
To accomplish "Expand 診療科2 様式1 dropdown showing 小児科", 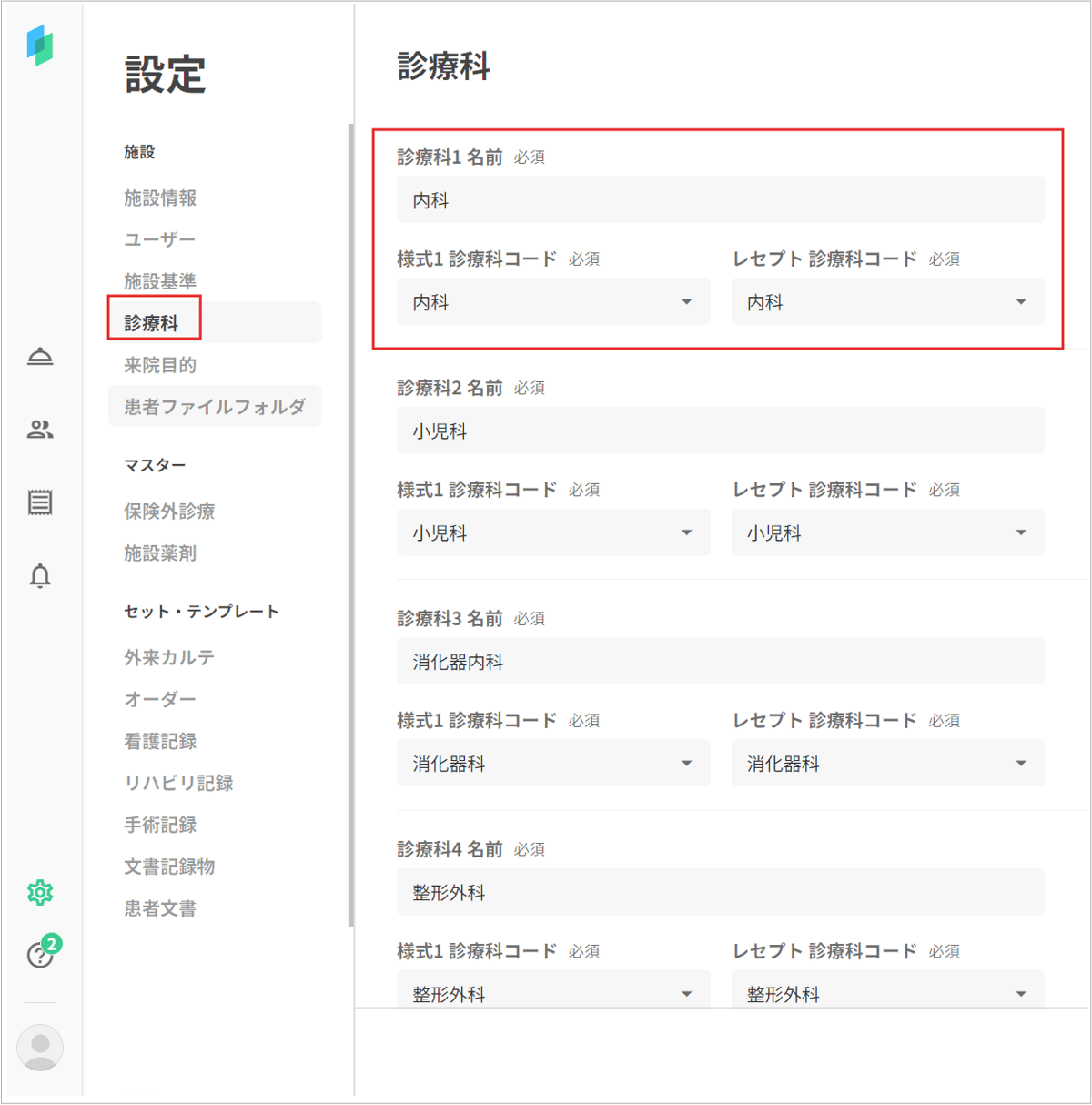I will pos(553,533).
